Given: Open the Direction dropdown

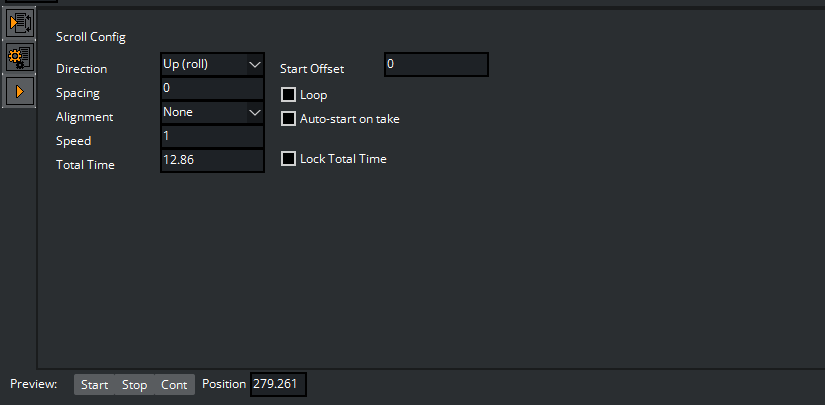Looking at the screenshot, I should [x=212, y=64].
